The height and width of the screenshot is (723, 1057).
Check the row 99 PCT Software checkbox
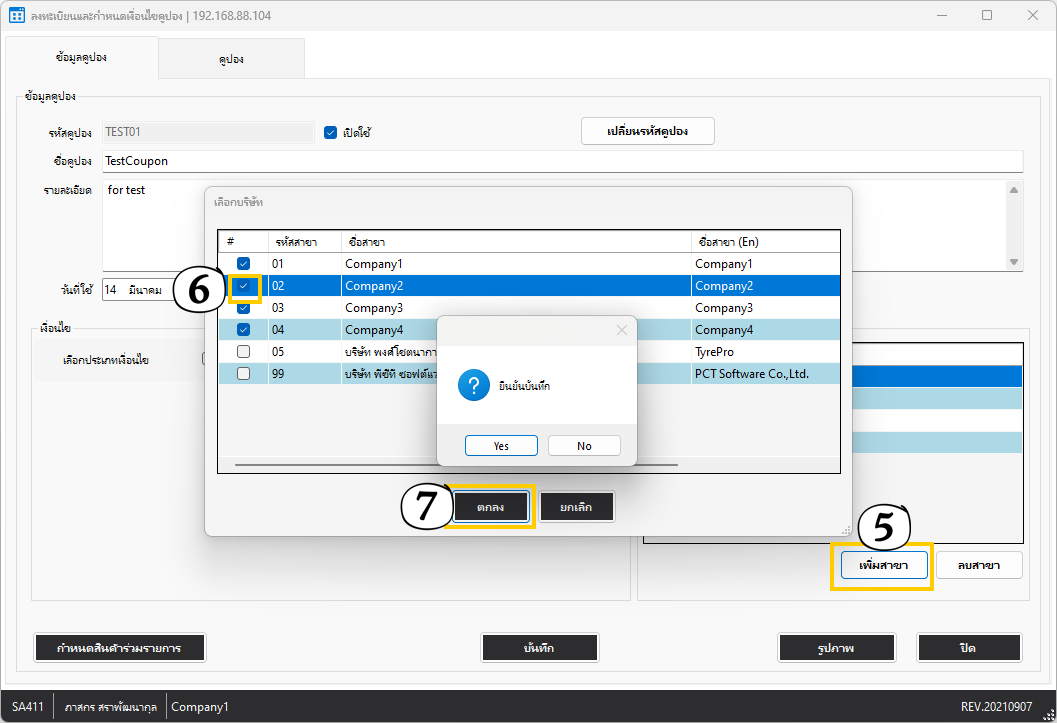(243, 374)
